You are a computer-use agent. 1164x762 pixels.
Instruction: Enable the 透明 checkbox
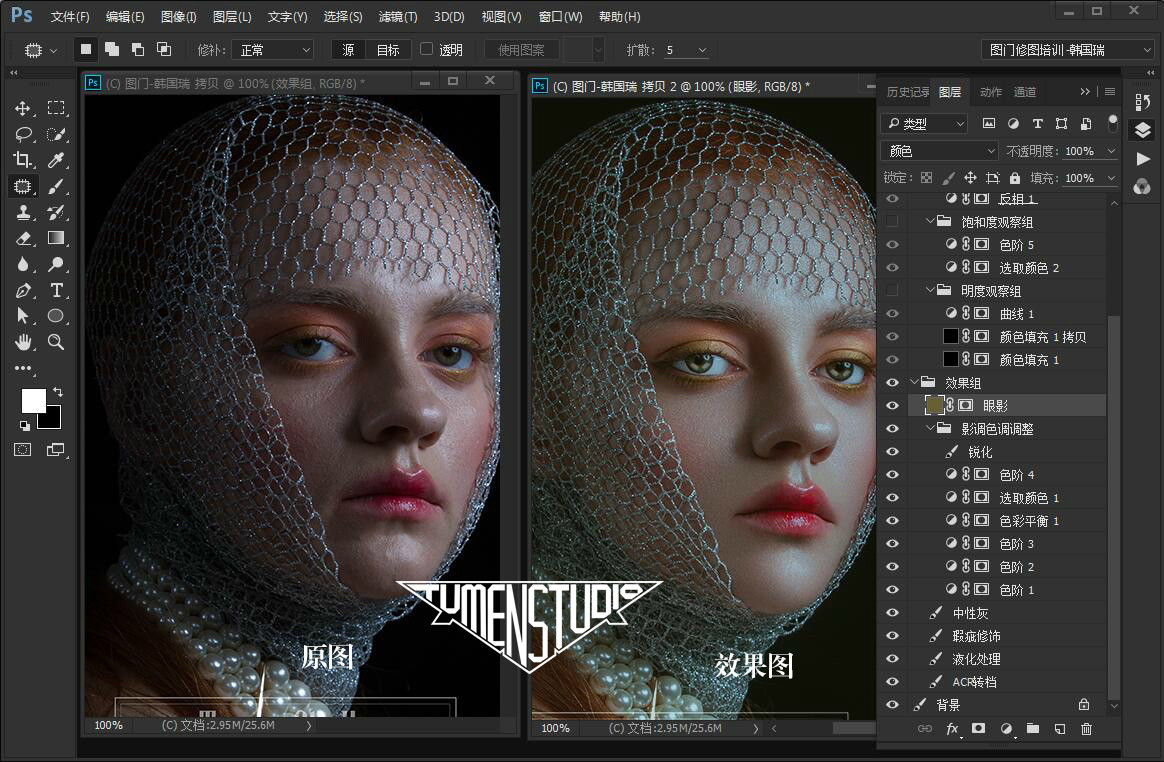click(x=426, y=49)
